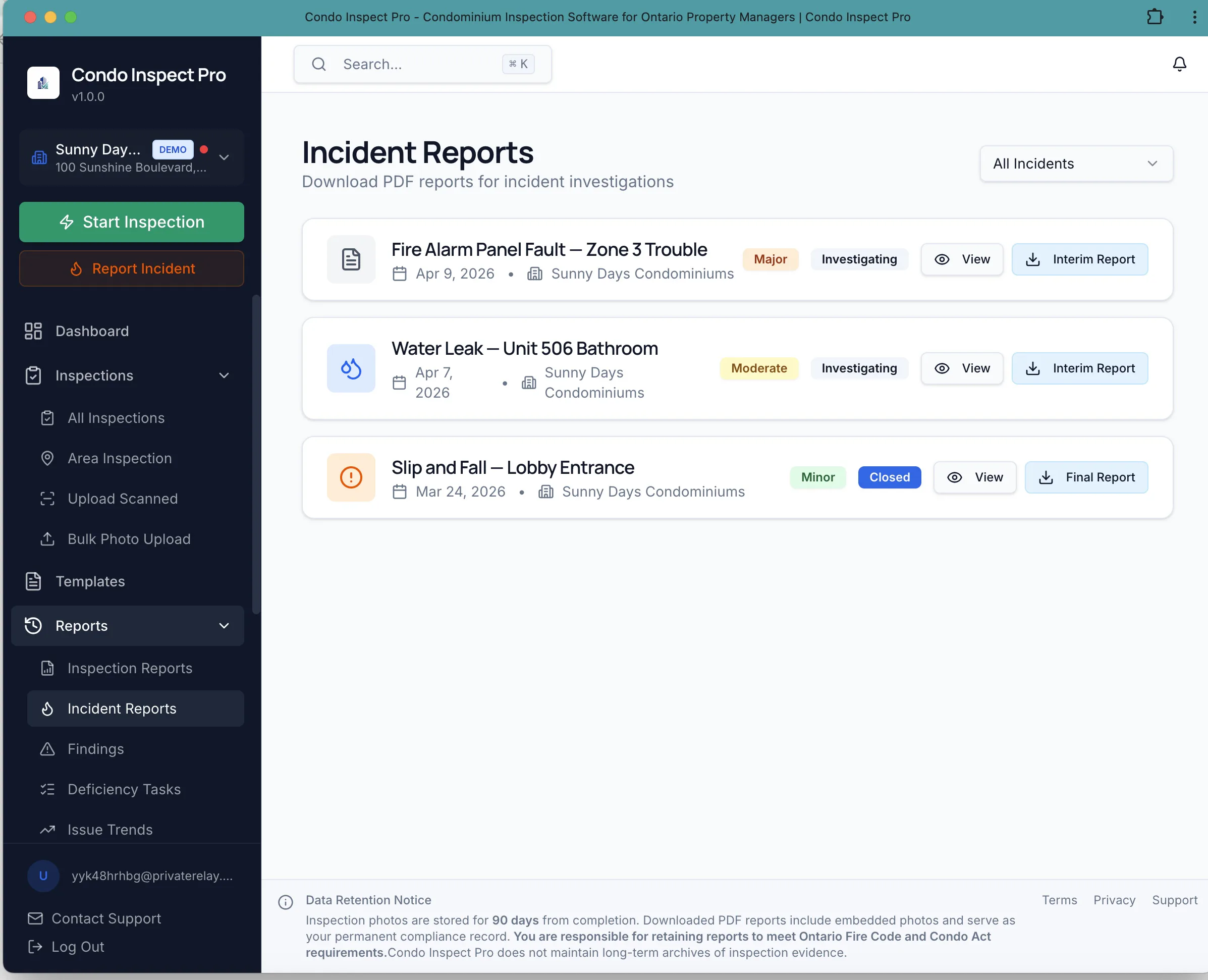Viewport: 1208px width, 980px height.
Task: Download the Slip and Fall Final Report
Action: point(1086,477)
